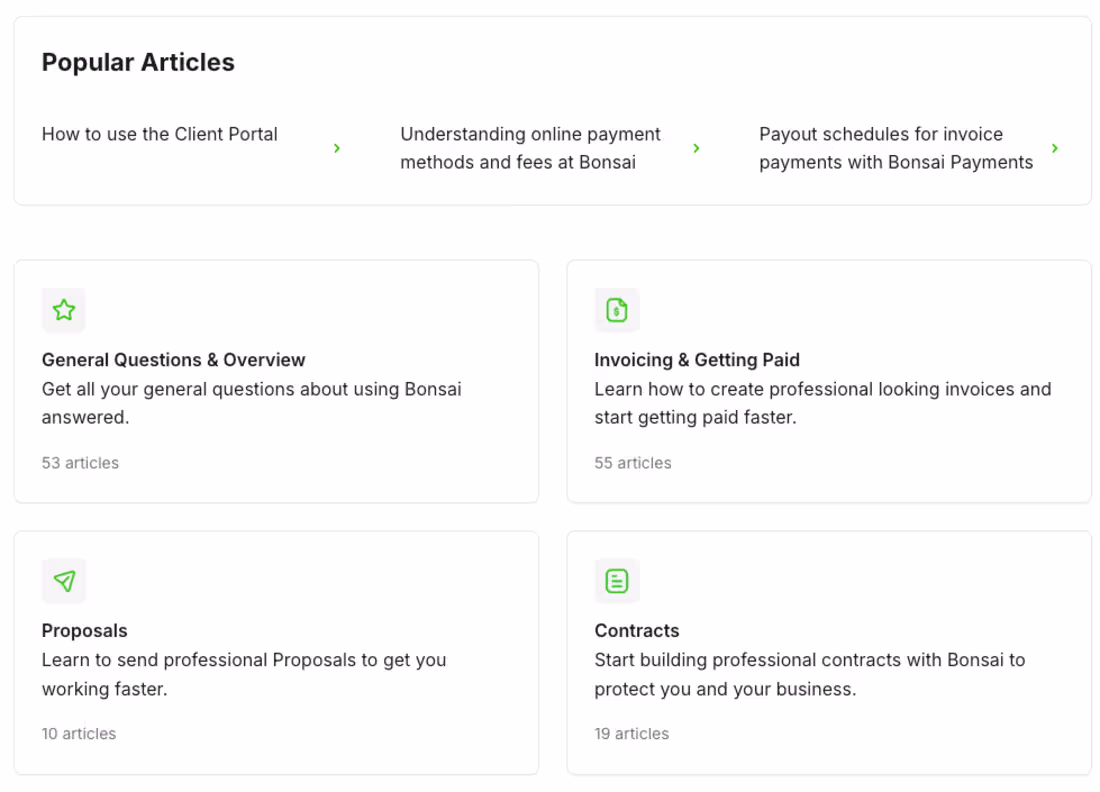Go to Invoicing & Getting Paid title
1100x792 pixels.
pyautogui.click(x=697, y=360)
